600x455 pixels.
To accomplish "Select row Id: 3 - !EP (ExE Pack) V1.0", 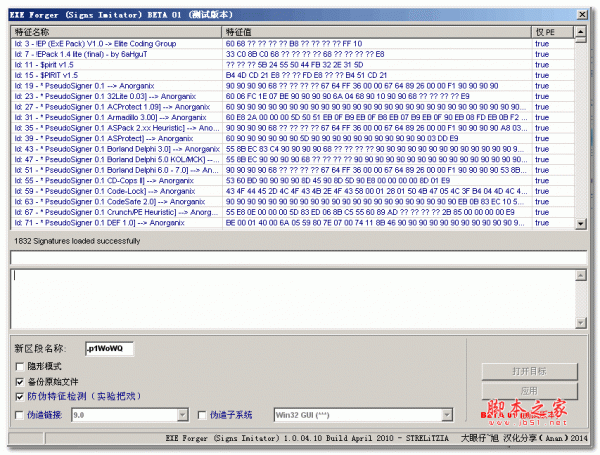I will coord(293,44).
